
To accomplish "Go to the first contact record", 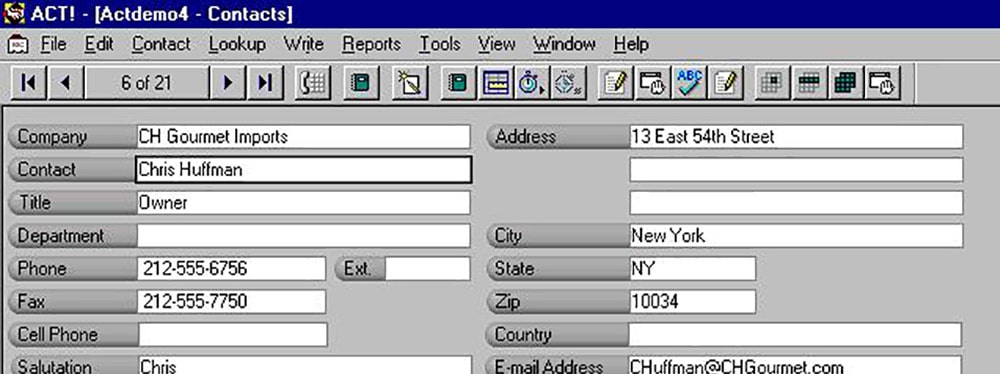I will click(29, 83).
